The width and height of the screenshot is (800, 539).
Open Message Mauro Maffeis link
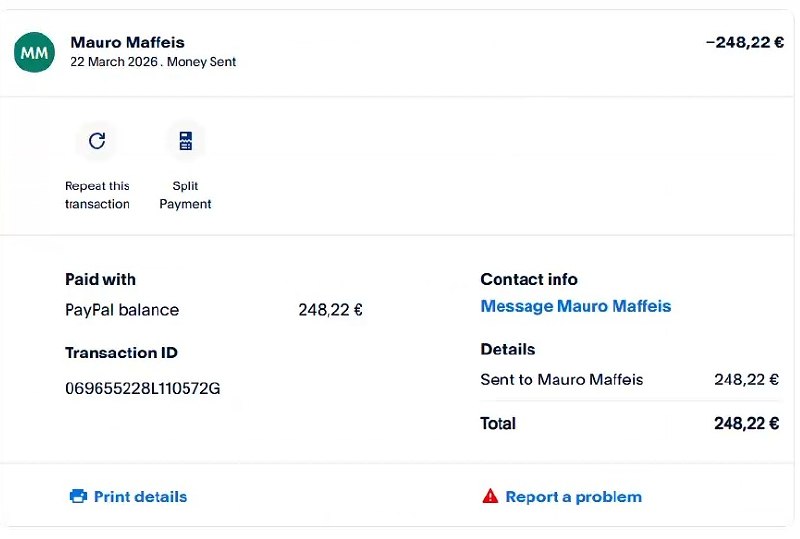tap(575, 306)
